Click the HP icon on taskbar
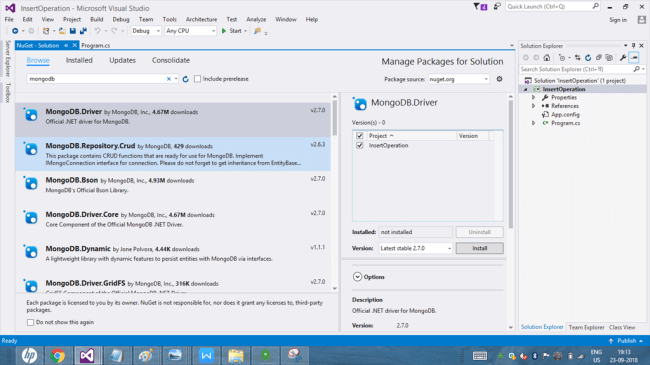The height and width of the screenshot is (365, 650). coord(29,355)
